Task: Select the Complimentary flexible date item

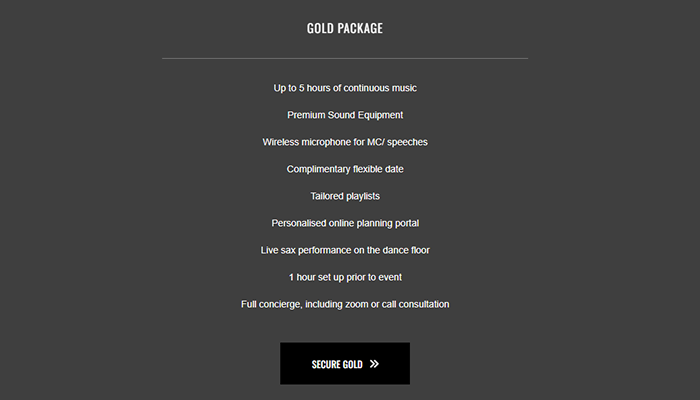Action: (345, 169)
